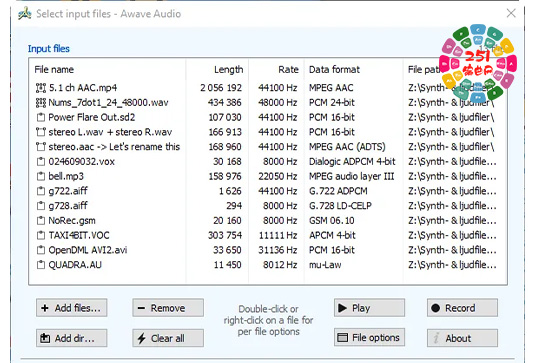Select the file name g722.aiff

pyautogui.click(x=68, y=191)
